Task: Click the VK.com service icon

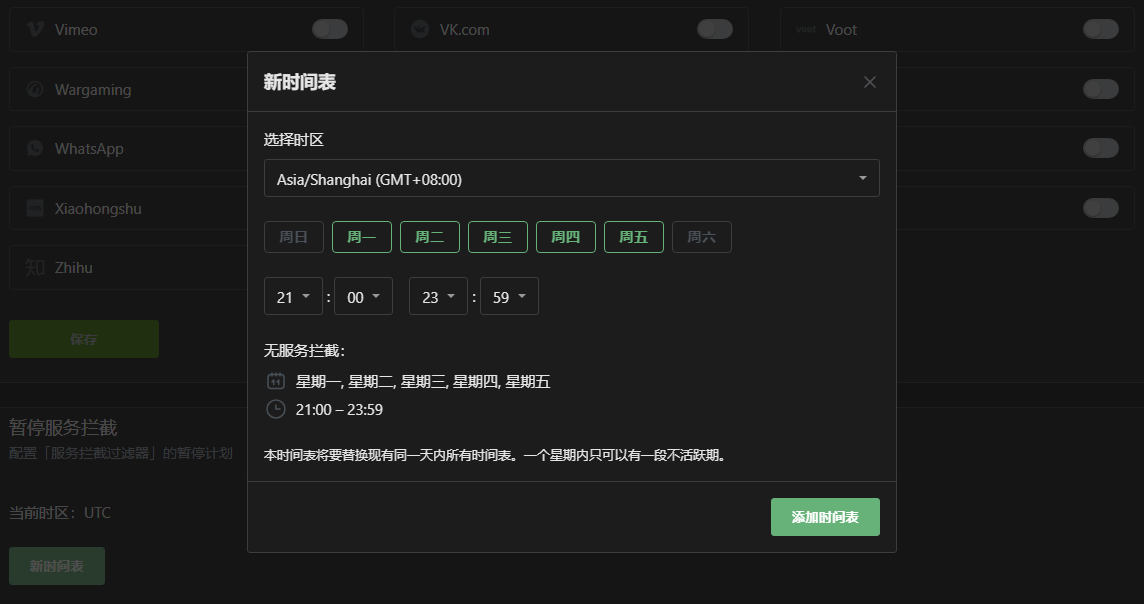Action: click(x=419, y=29)
